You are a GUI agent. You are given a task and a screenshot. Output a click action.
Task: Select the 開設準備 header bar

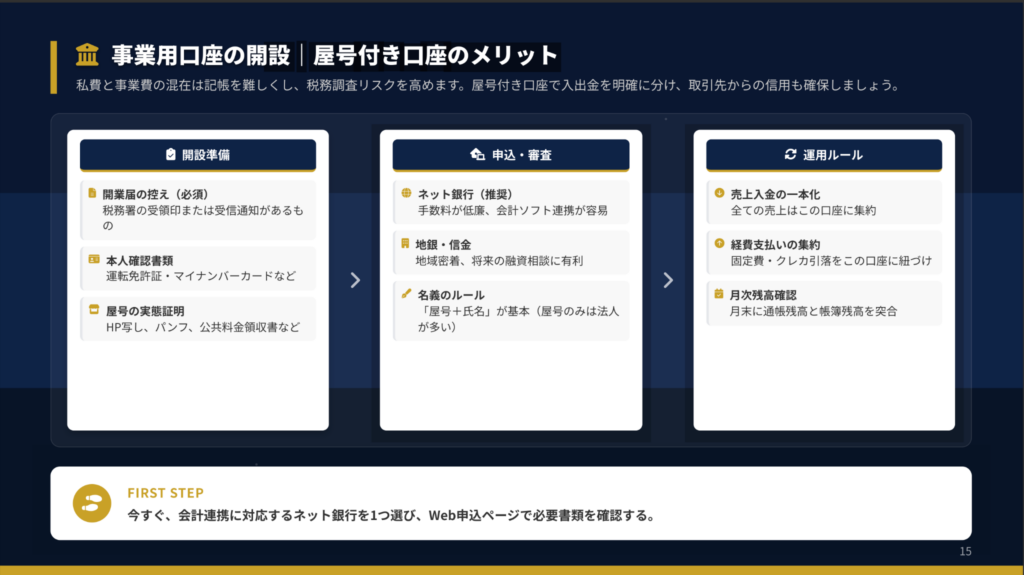tap(198, 155)
